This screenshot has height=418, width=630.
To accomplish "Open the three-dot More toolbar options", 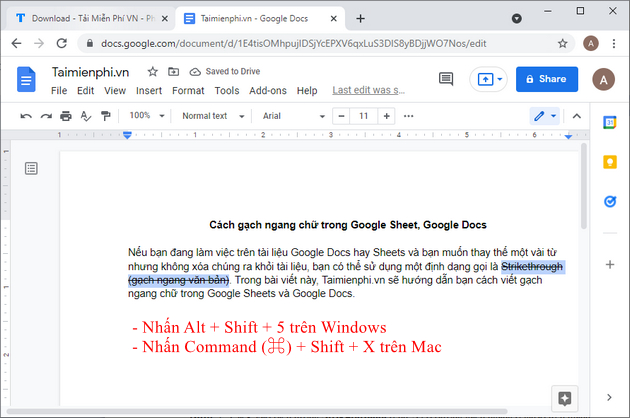I will pos(409,116).
